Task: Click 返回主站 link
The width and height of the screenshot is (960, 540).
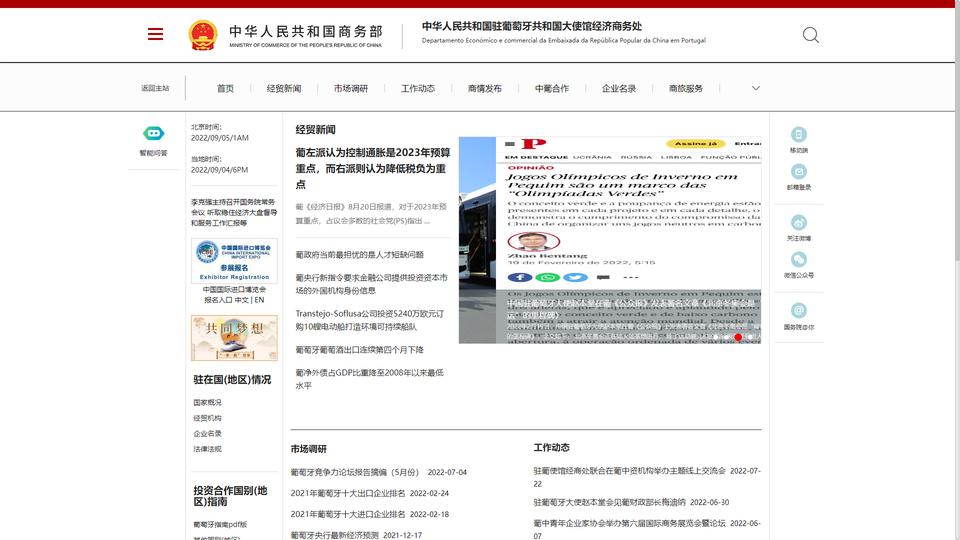Action: 155,88
